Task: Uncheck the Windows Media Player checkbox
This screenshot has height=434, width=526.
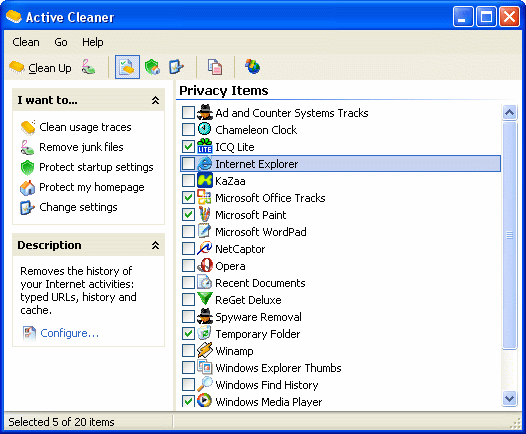Action: coord(188,401)
